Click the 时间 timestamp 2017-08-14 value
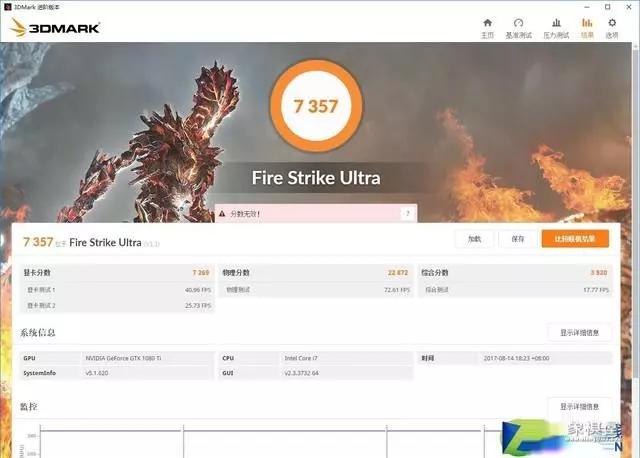 [x=516, y=358]
